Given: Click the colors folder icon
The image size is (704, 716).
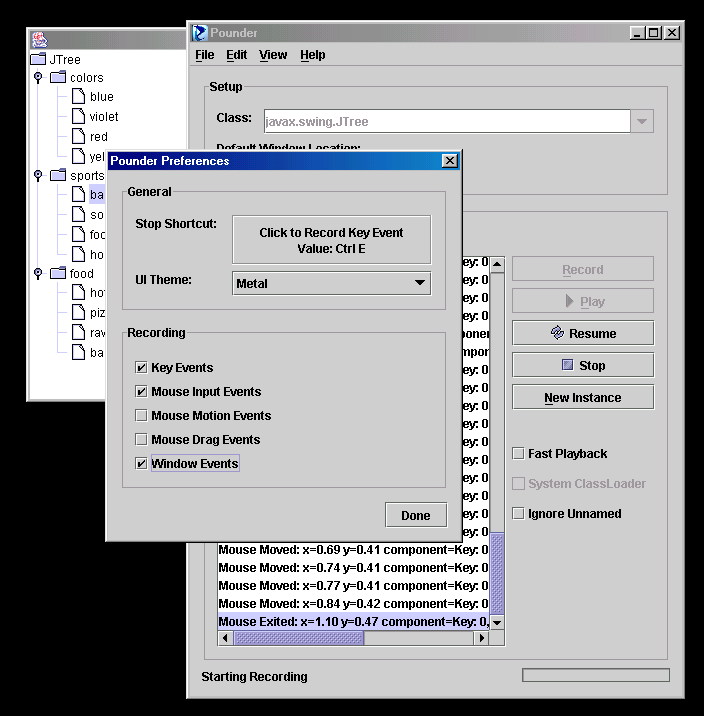Looking at the screenshot, I should pos(58,77).
